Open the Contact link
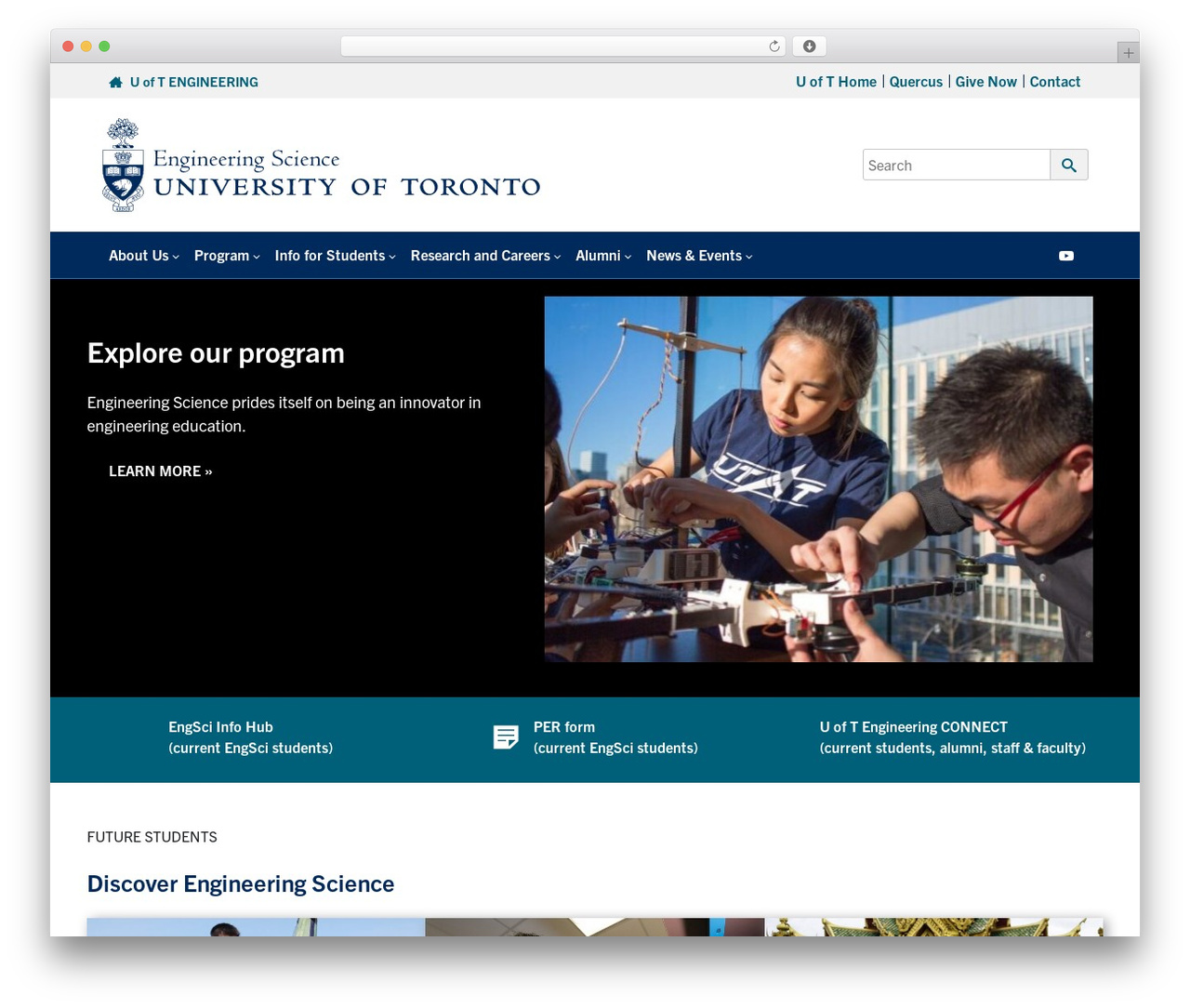Viewport: 1190px width, 1008px height. pyautogui.click(x=1054, y=82)
